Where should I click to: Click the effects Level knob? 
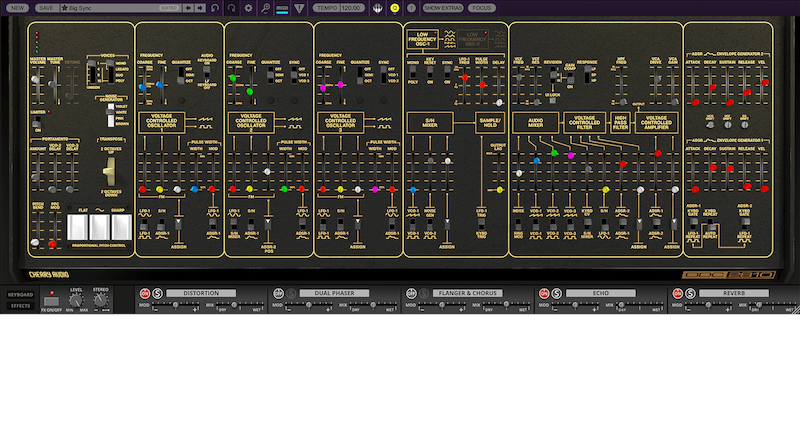coord(76,300)
